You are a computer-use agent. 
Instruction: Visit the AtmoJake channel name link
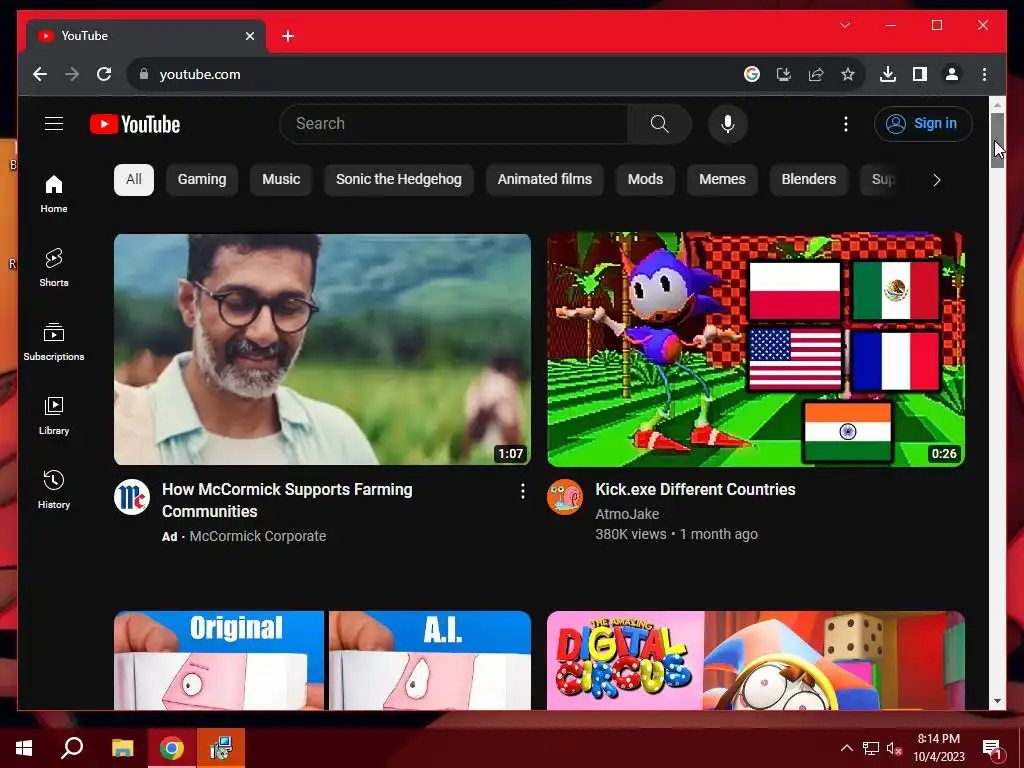pyautogui.click(x=627, y=514)
